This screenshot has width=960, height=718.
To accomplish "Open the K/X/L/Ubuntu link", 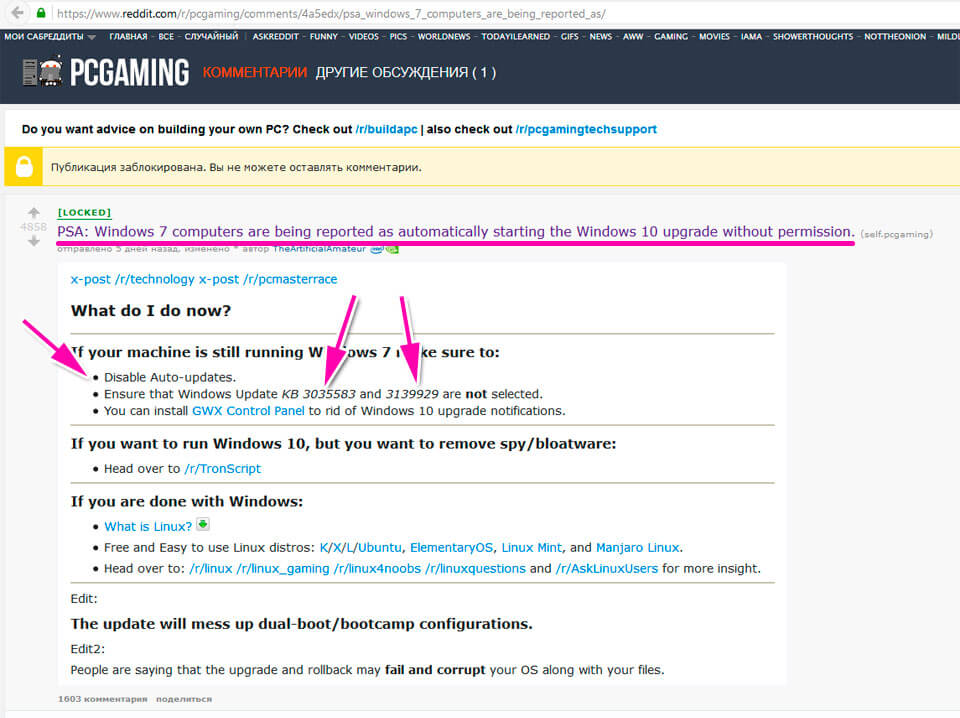I will coord(361,547).
